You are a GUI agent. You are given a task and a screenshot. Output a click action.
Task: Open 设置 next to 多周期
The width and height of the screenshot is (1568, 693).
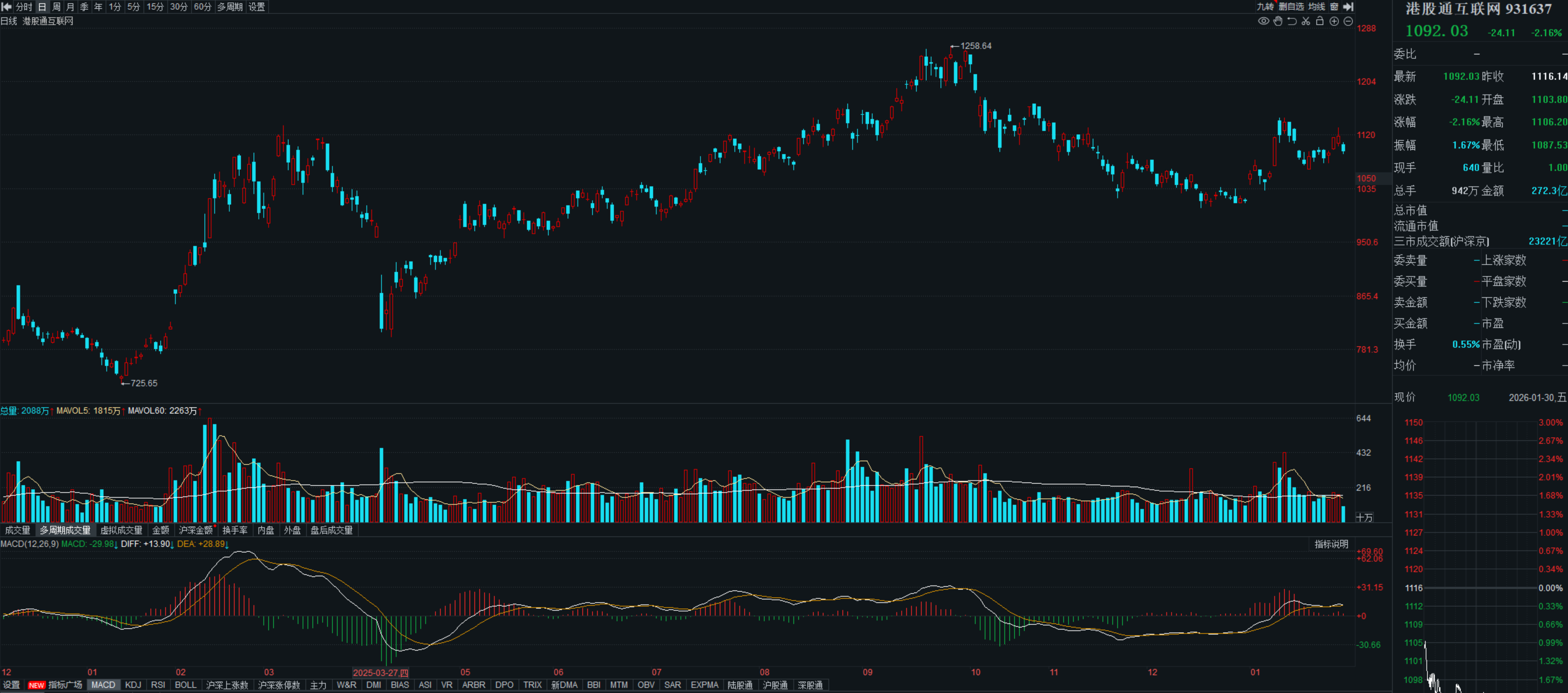click(257, 7)
